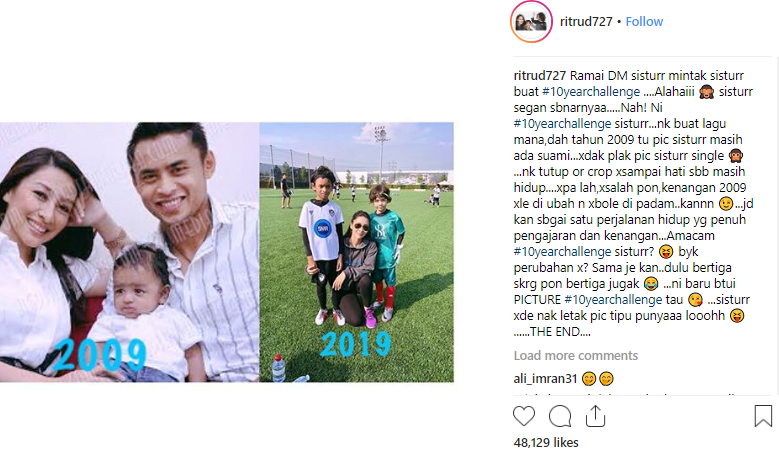Image resolution: width=779 pixels, height=459 pixels.
Task: Open comment bubble icon
Action: (x=560, y=416)
